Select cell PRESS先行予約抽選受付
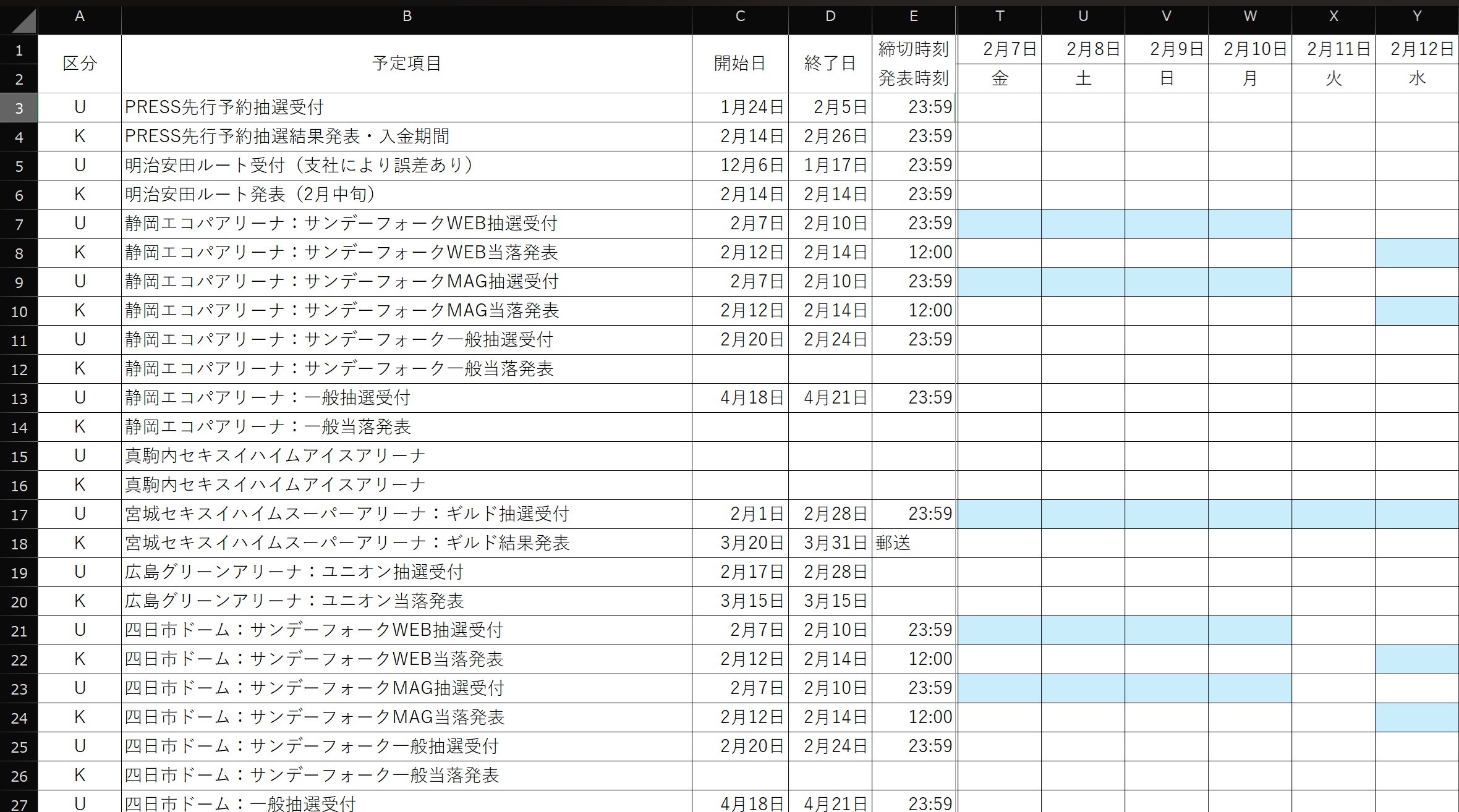Screen dimensions: 1459x812 click(407, 108)
